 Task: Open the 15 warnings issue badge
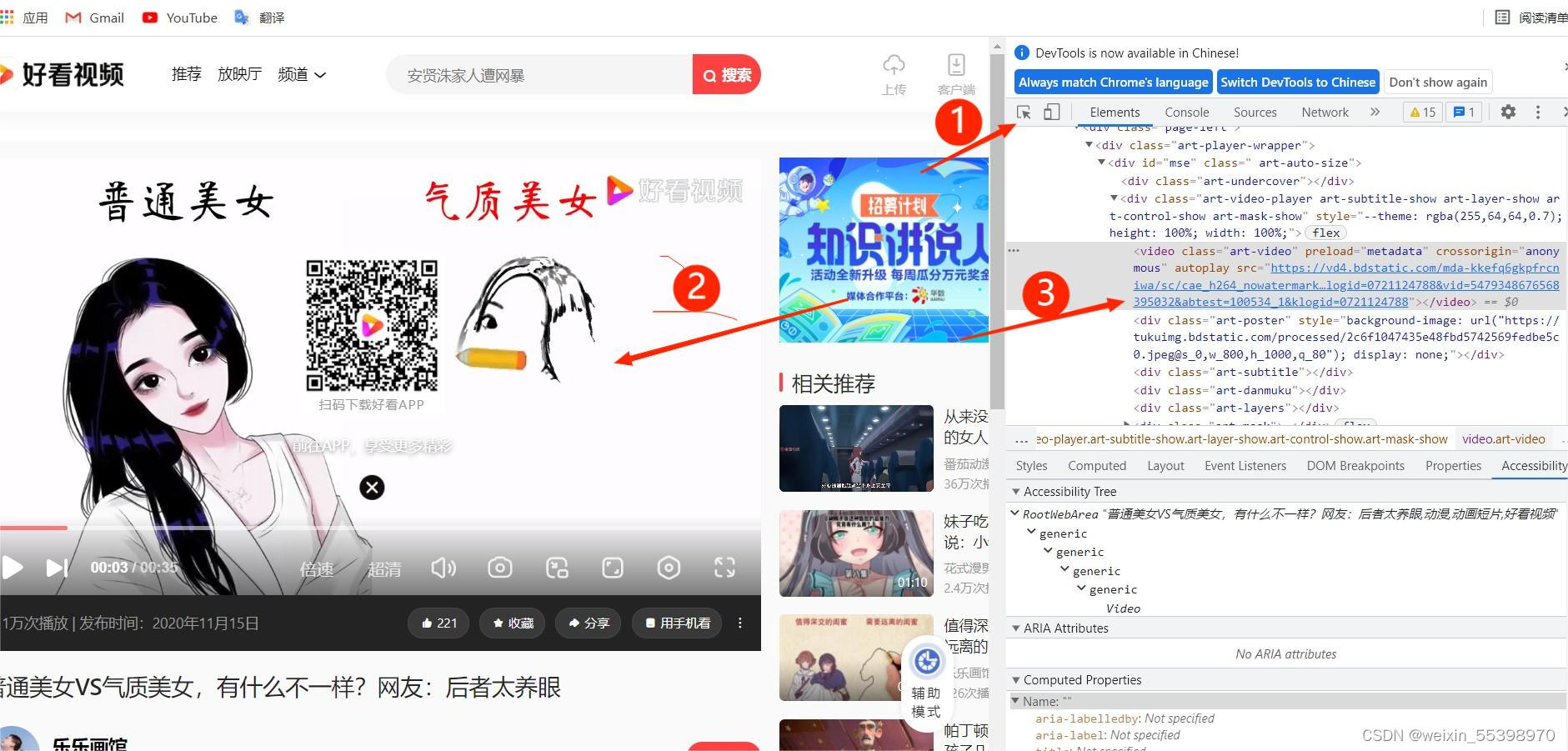[1421, 112]
